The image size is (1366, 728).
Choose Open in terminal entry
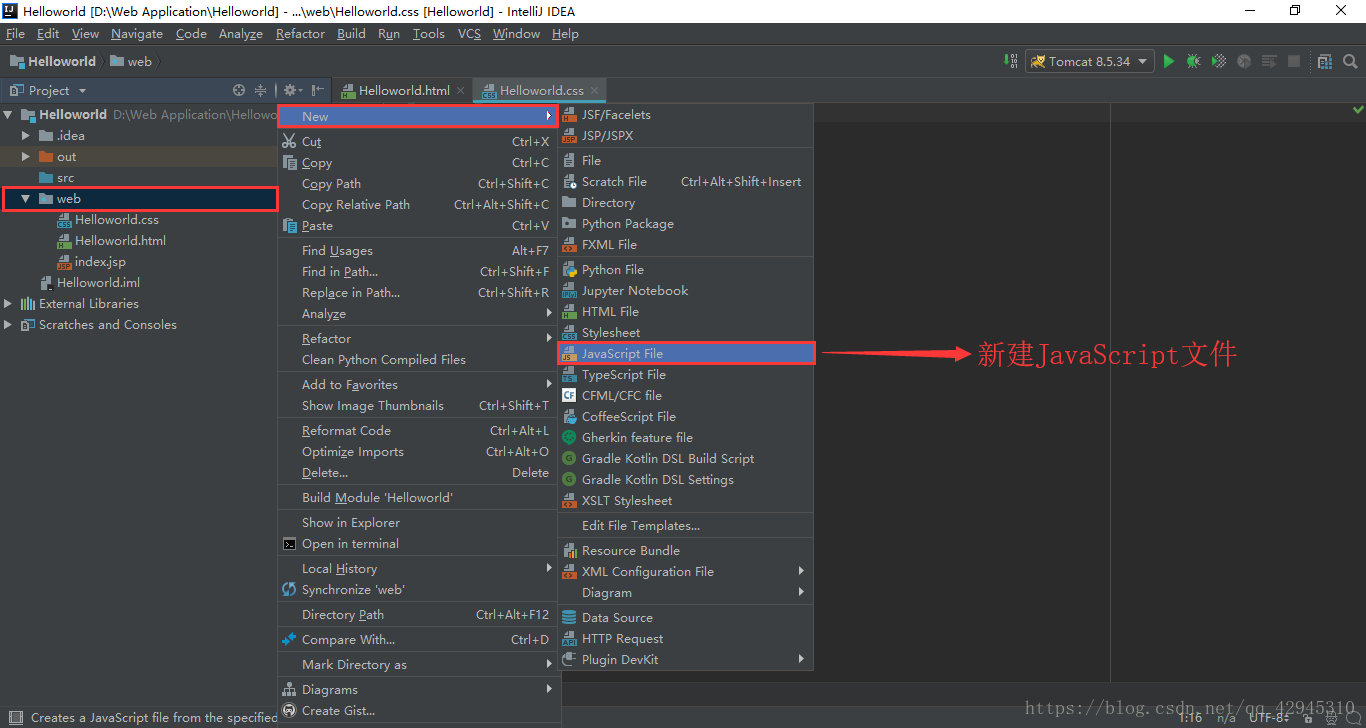418,544
